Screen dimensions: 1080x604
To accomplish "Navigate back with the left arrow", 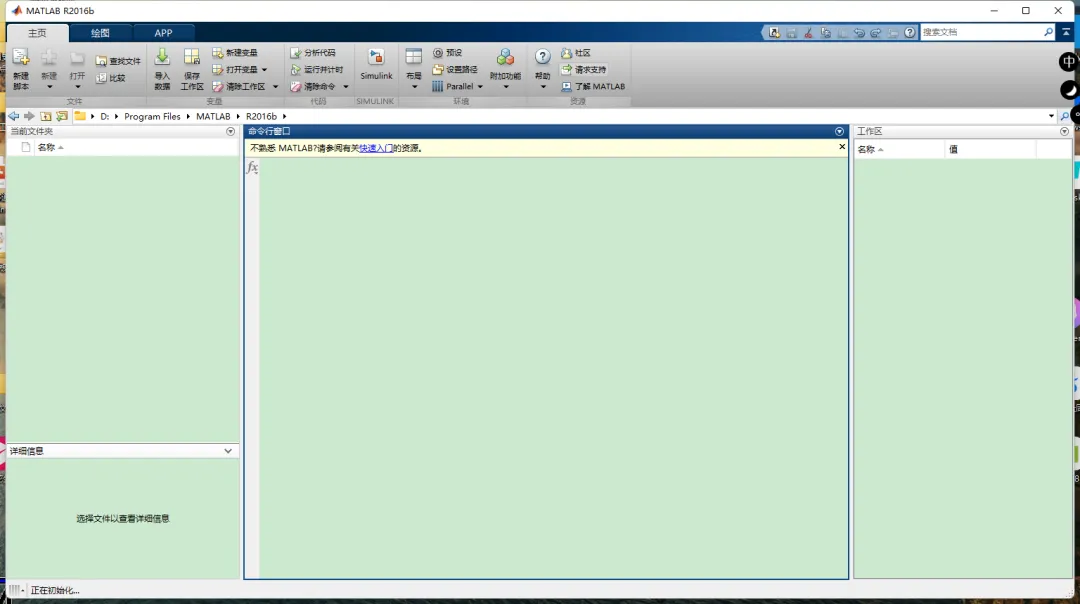I will [13, 116].
